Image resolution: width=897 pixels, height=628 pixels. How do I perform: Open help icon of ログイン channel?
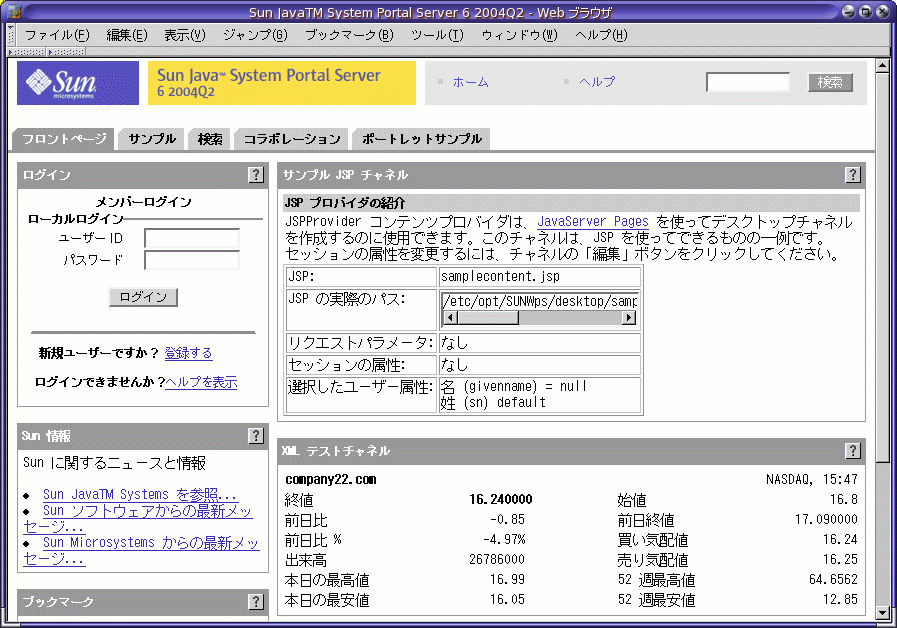(256, 174)
